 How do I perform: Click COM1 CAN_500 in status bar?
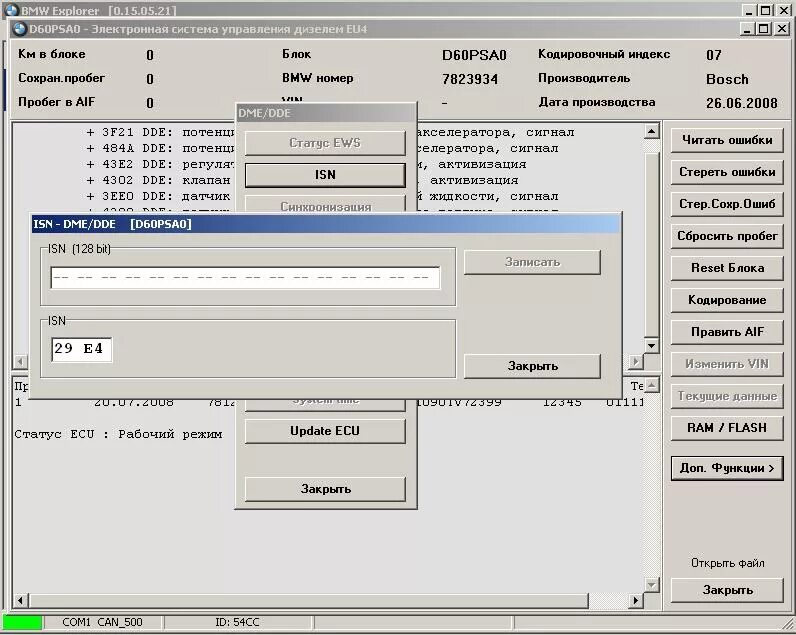pyautogui.click(x=102, y=622)
